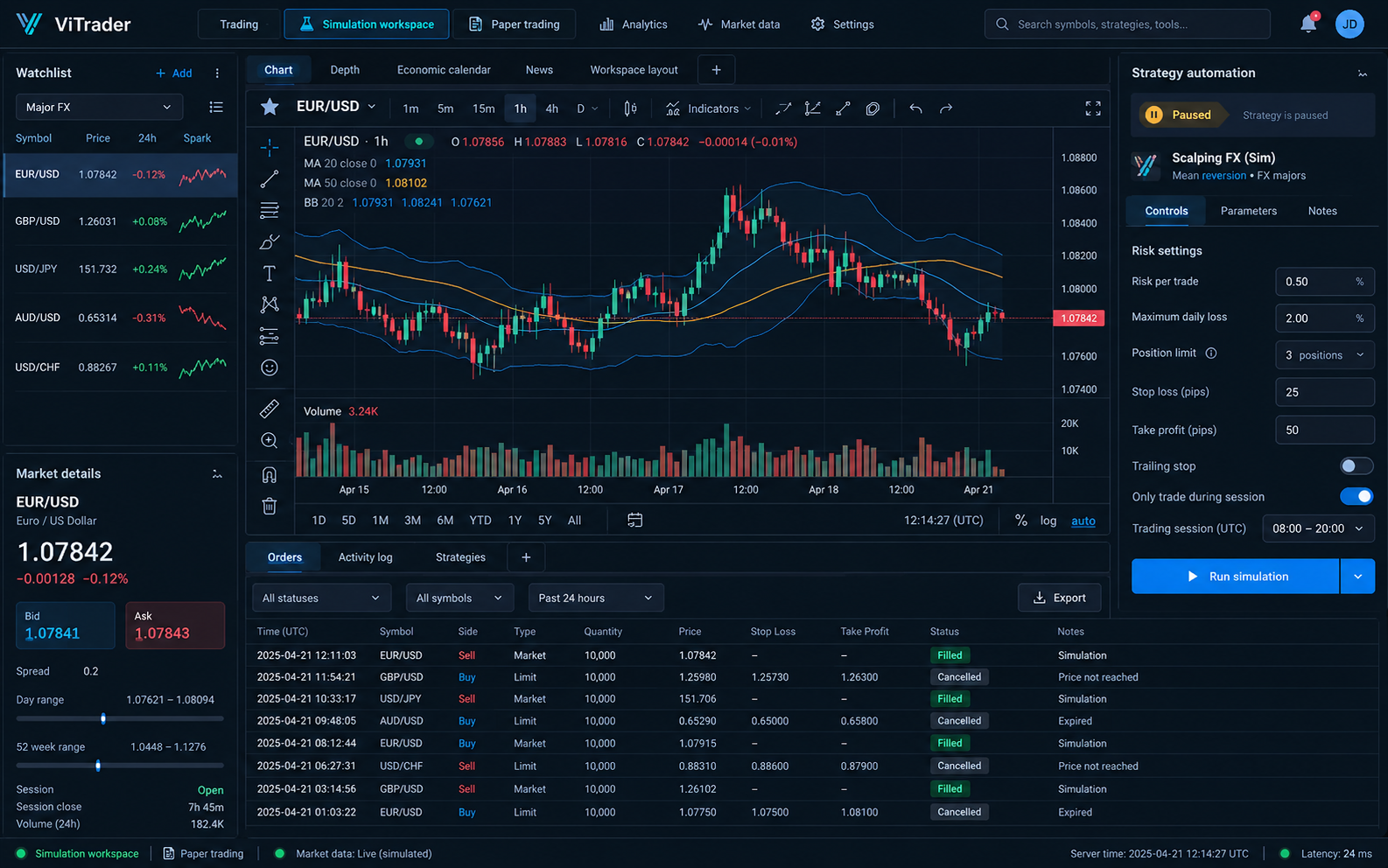Select the trend line drawing tool

270,179
